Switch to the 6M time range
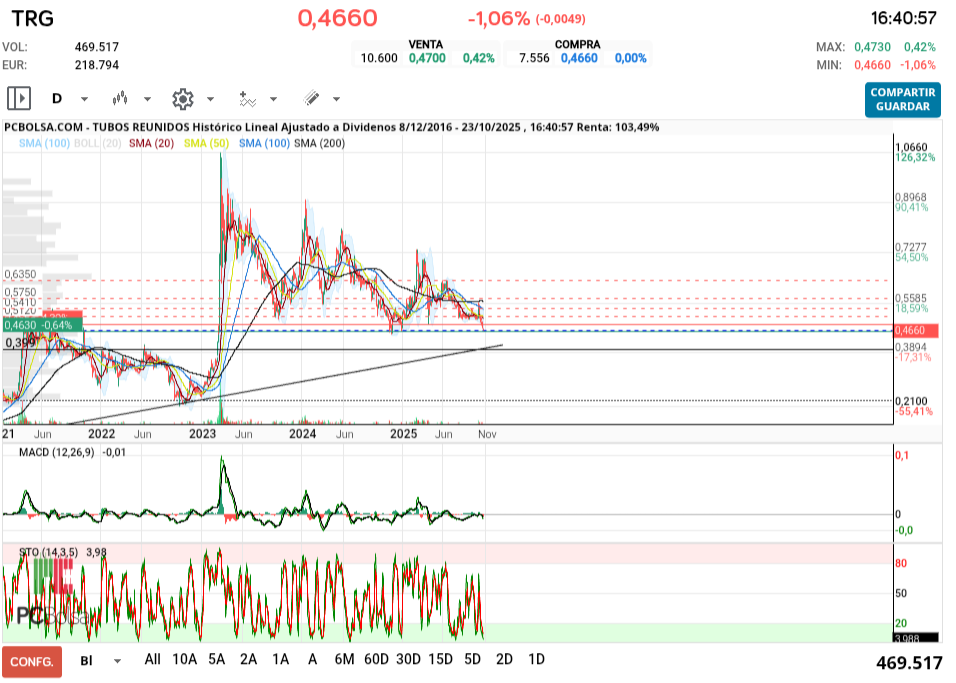This screenshot has width=956, height=683. click(344, 660)
